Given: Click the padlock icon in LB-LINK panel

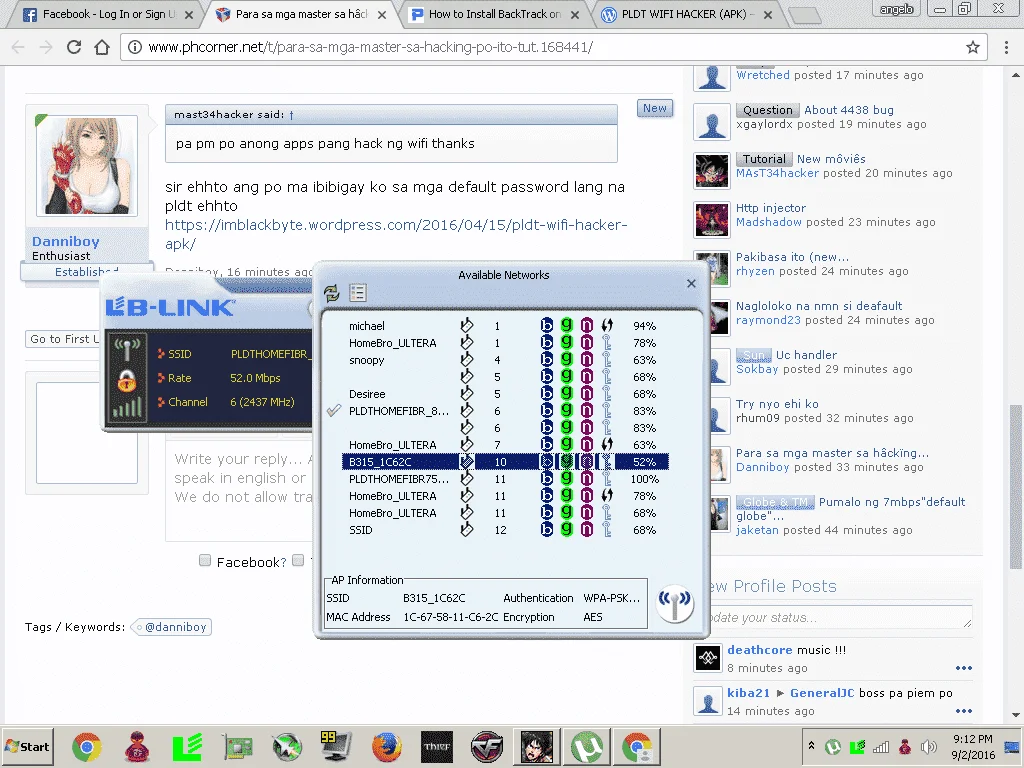Looking at the screenshot, I should (127, 379).
